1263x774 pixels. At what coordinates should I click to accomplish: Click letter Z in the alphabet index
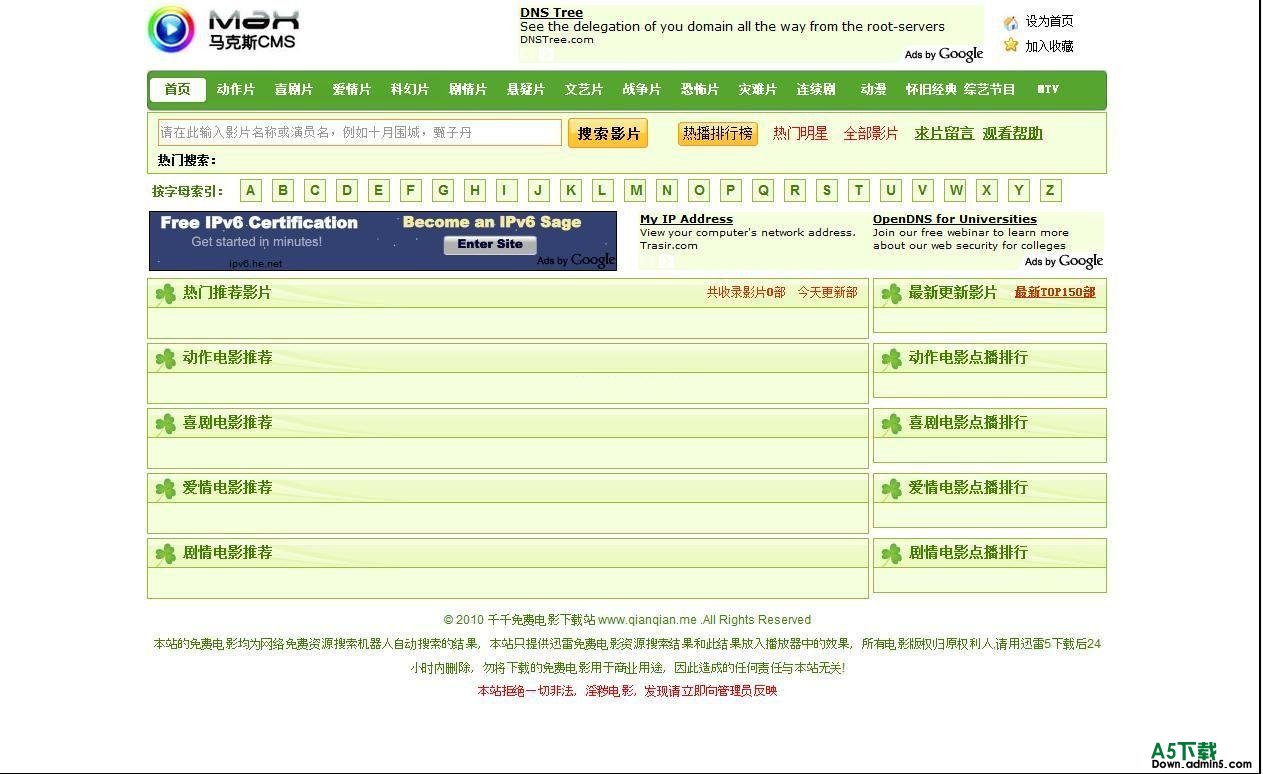click(x=1050, y=191)
